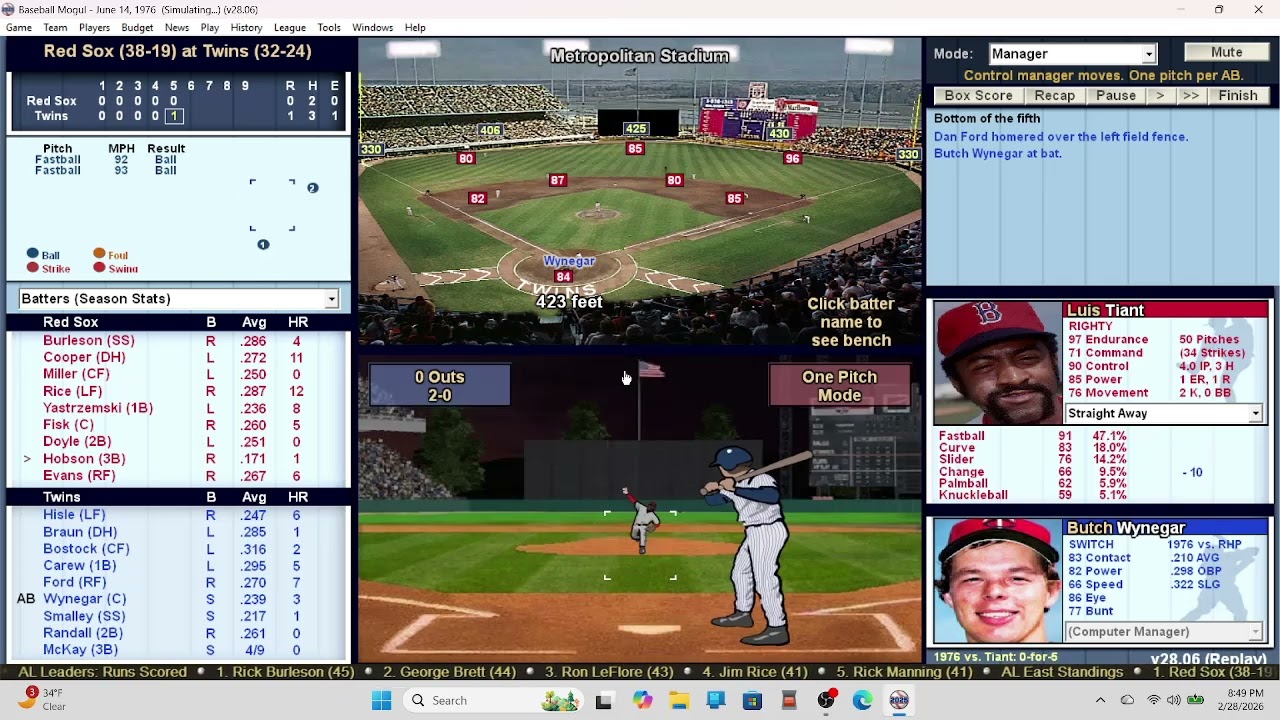
Task: Click Dan Ford homered play-by-play line
Action: [1061, 137]
